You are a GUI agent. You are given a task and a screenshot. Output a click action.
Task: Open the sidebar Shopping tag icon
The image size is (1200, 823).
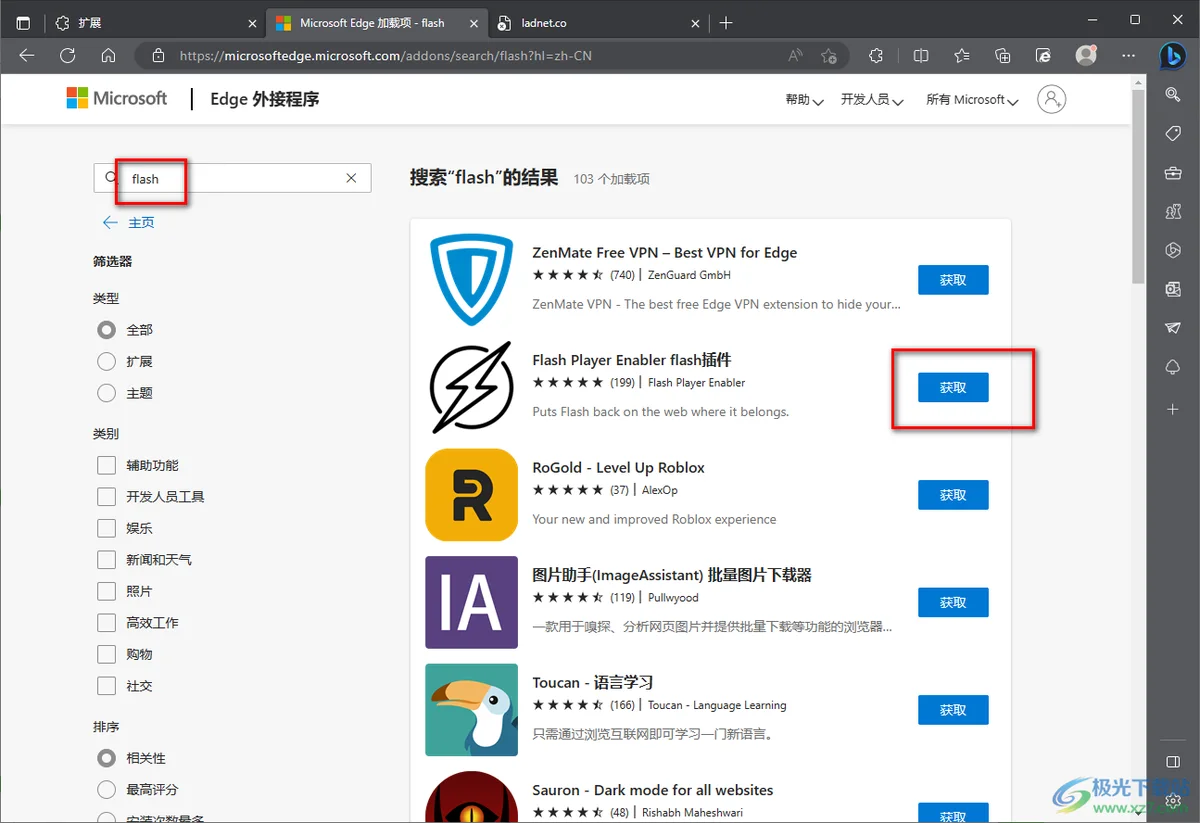point(1173,134)
